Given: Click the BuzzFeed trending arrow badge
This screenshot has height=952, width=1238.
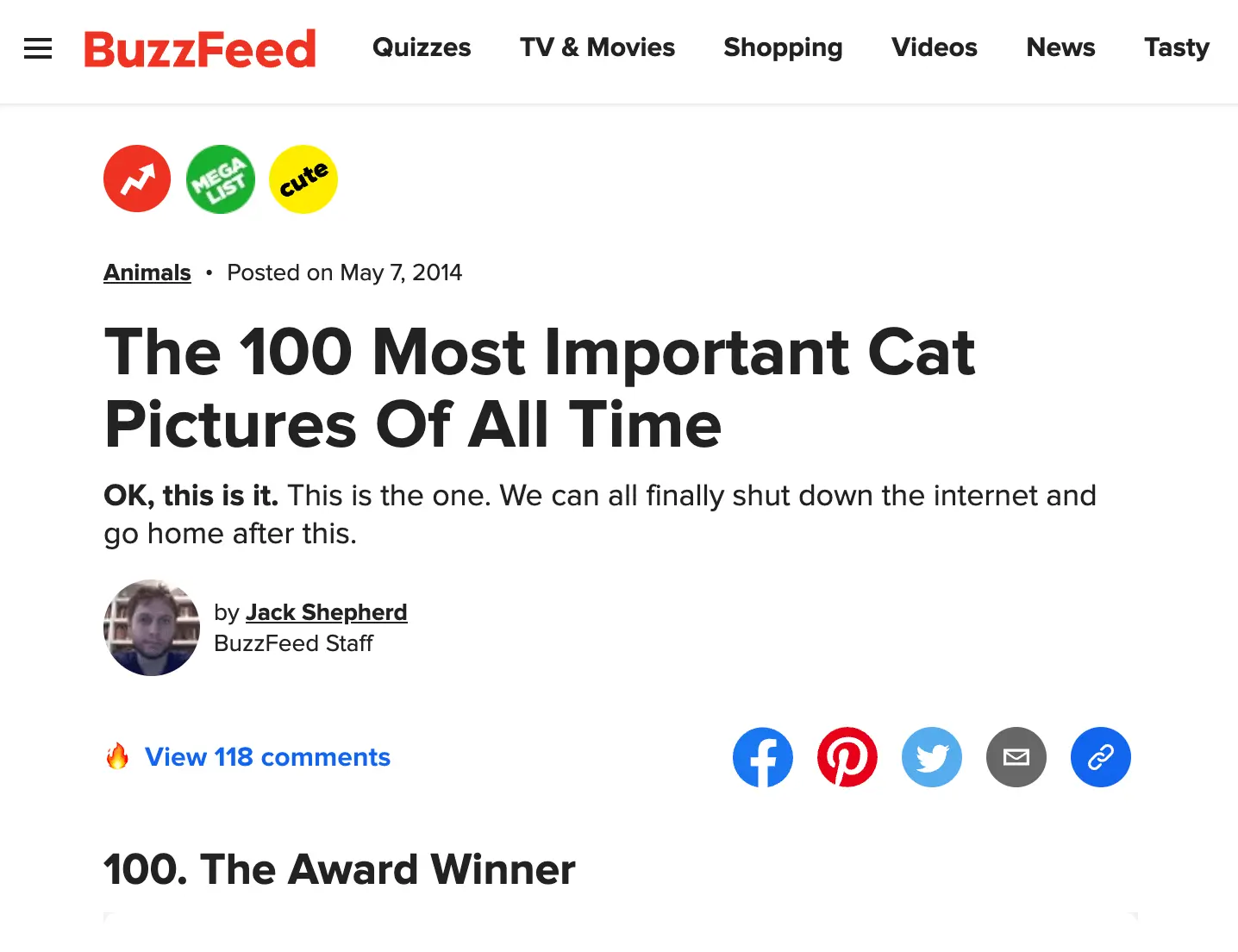Looking at the screenshot, I should (x=136, y=178).
